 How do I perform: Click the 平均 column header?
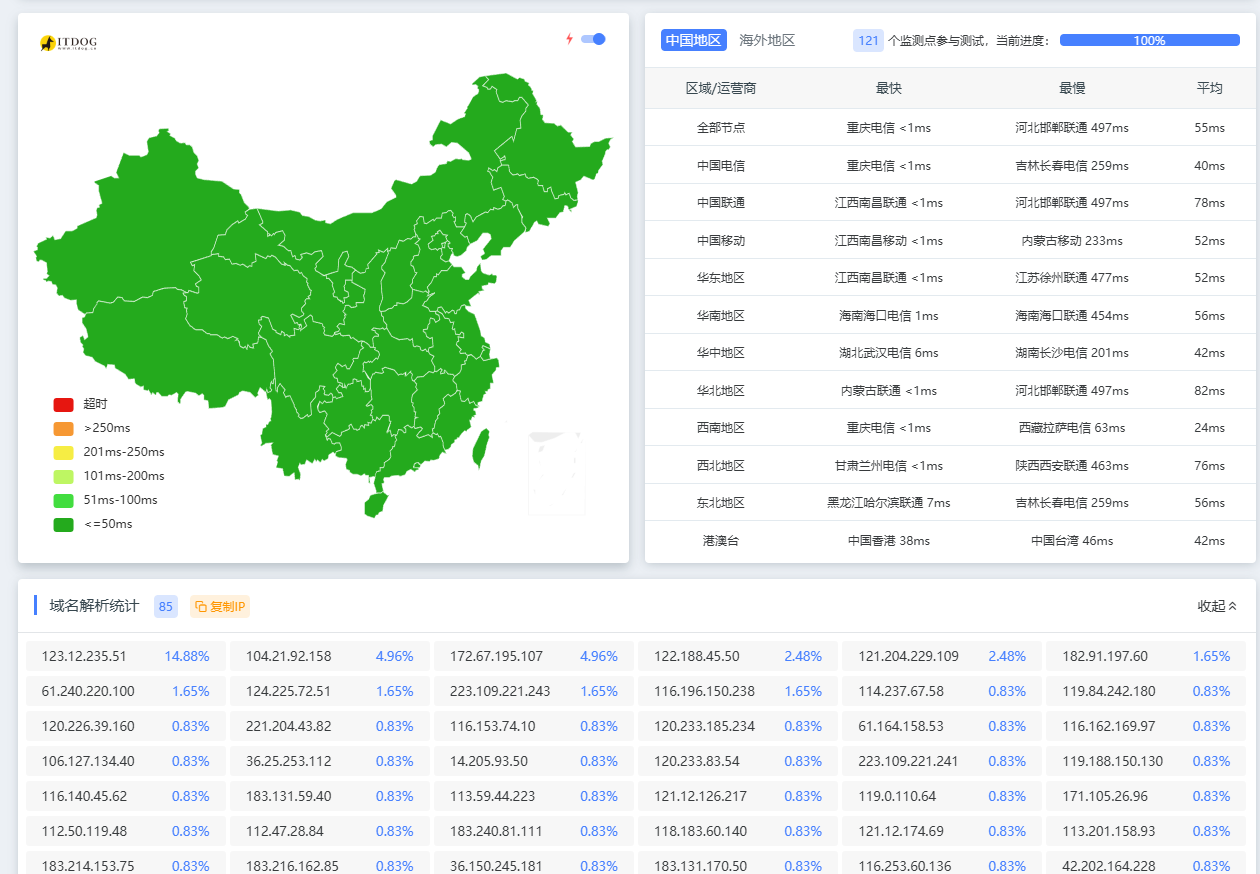[x=1210, y=88]
